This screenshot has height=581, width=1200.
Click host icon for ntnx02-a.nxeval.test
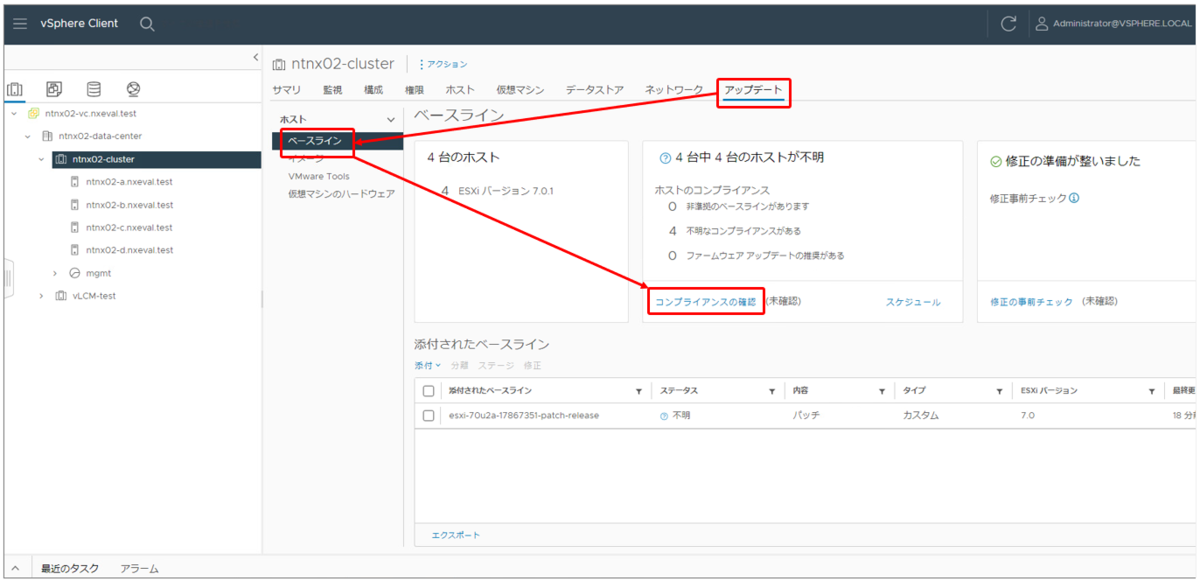[x=75, y=182]
